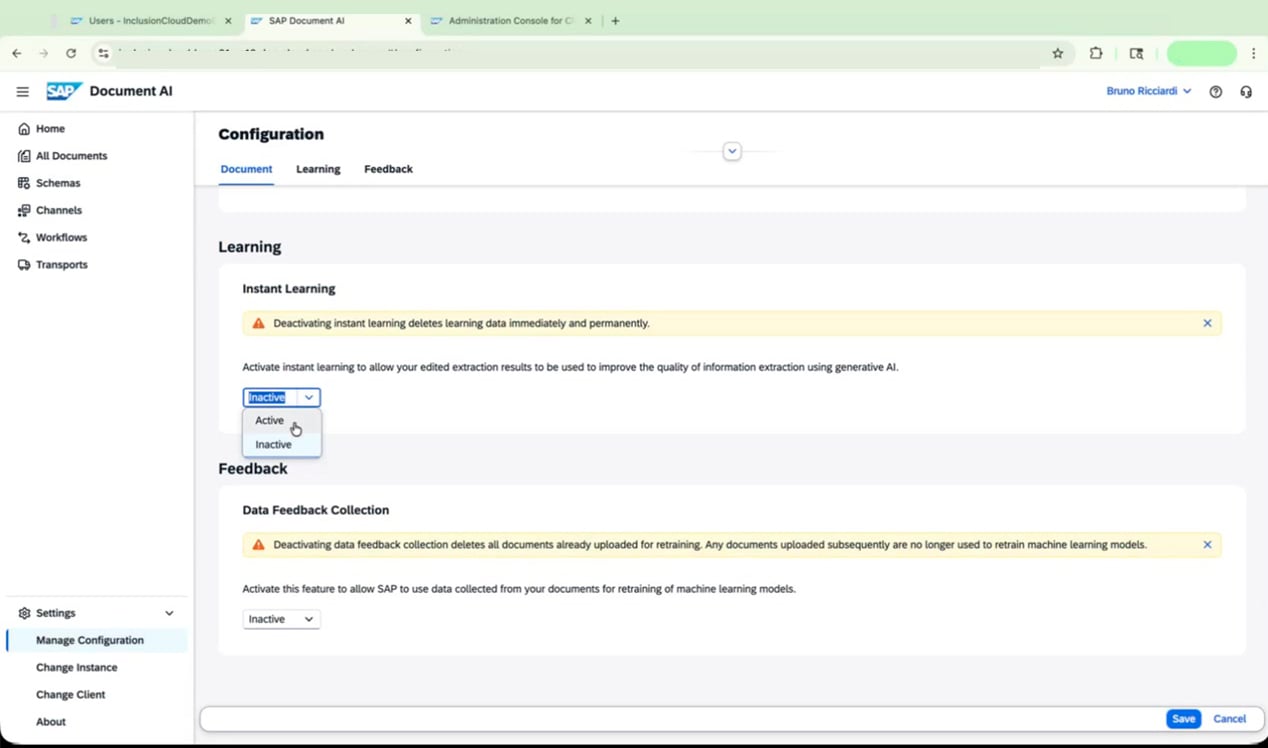Screen dimensions: 1268x748
Task: Select Inactive in the dropdown list
Action: 282,445
